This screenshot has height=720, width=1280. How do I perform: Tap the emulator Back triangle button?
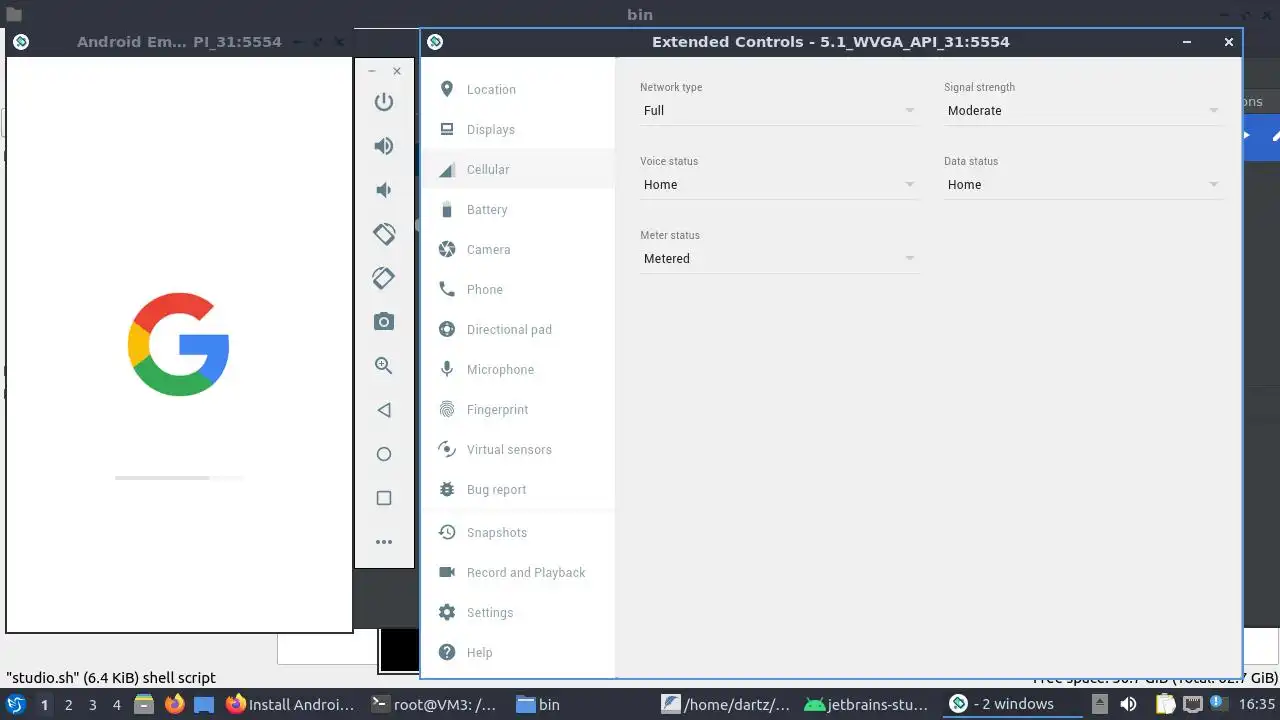tap(384, 410)
